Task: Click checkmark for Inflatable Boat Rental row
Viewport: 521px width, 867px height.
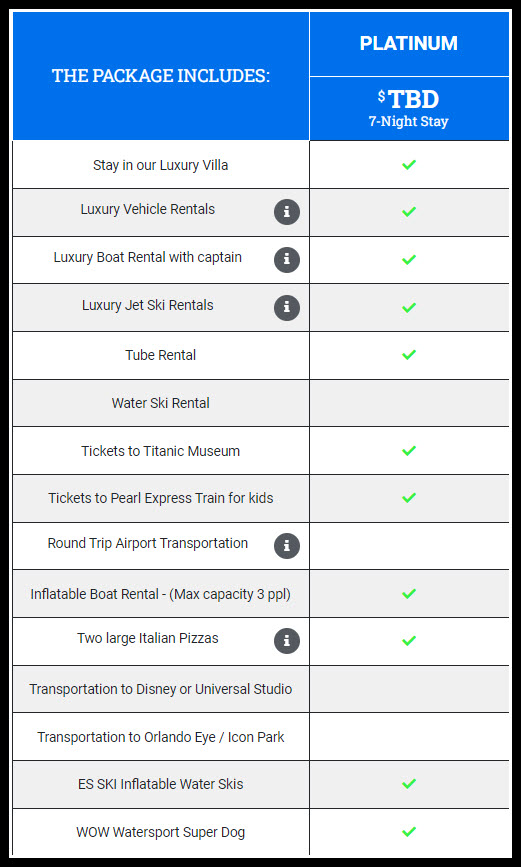Action: (x=409, y=593)
